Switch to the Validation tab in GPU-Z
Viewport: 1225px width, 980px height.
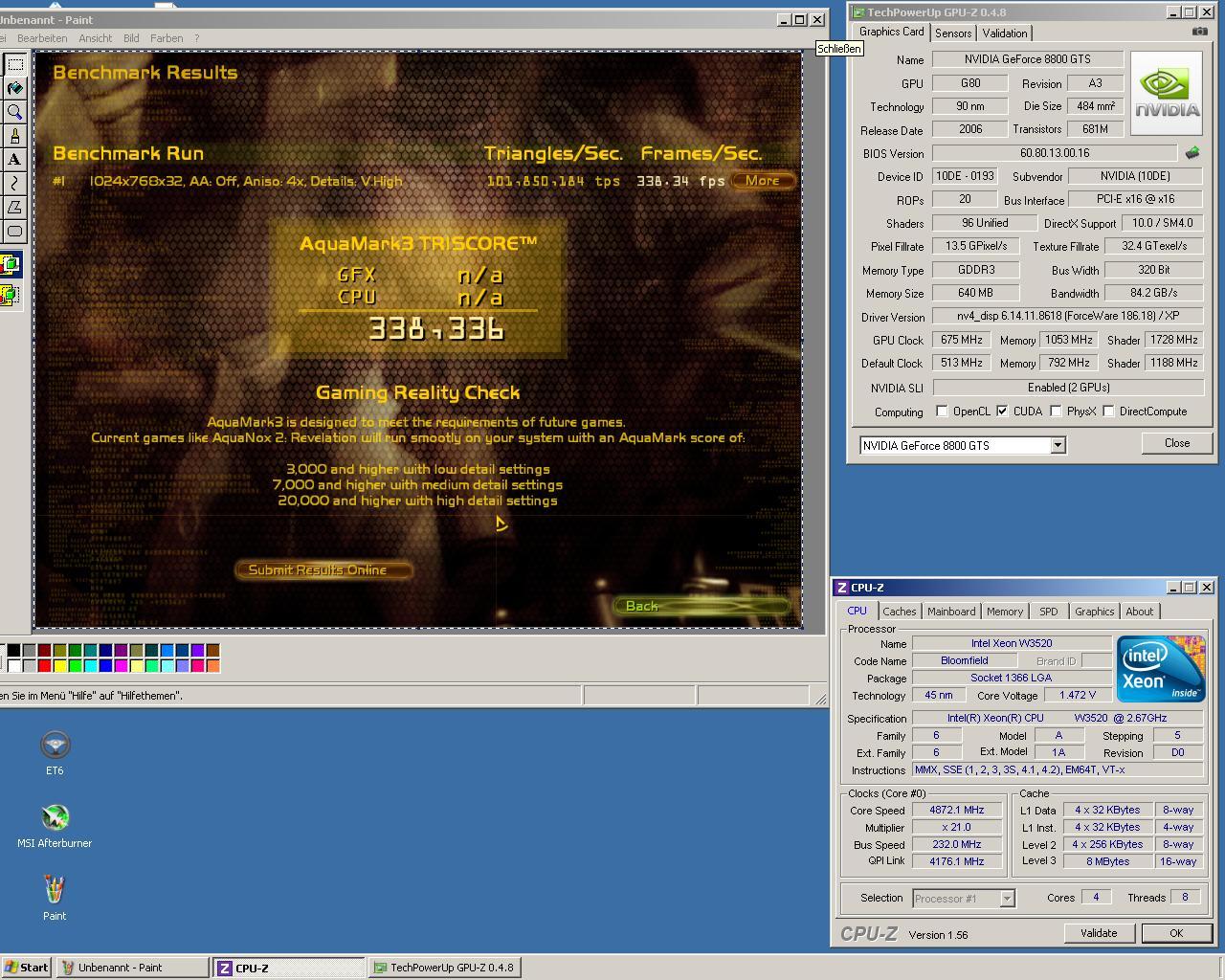1005,33
